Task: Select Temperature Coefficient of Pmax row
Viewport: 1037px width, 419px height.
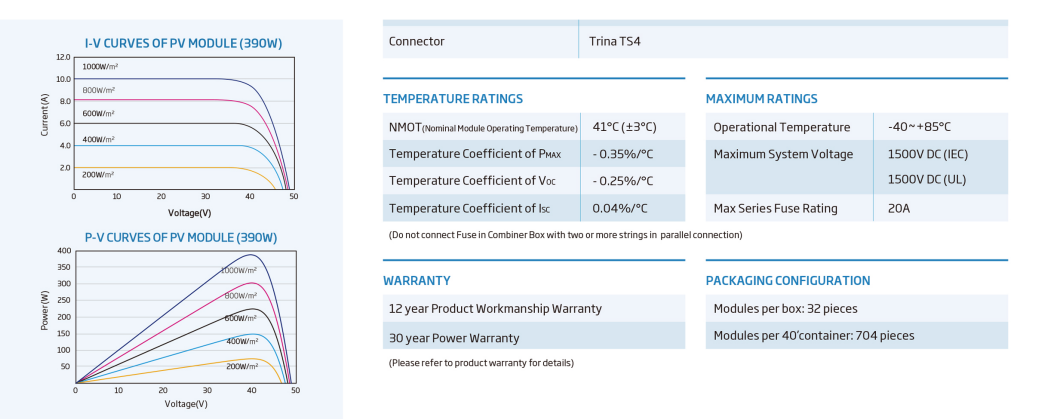Action: 534,154
